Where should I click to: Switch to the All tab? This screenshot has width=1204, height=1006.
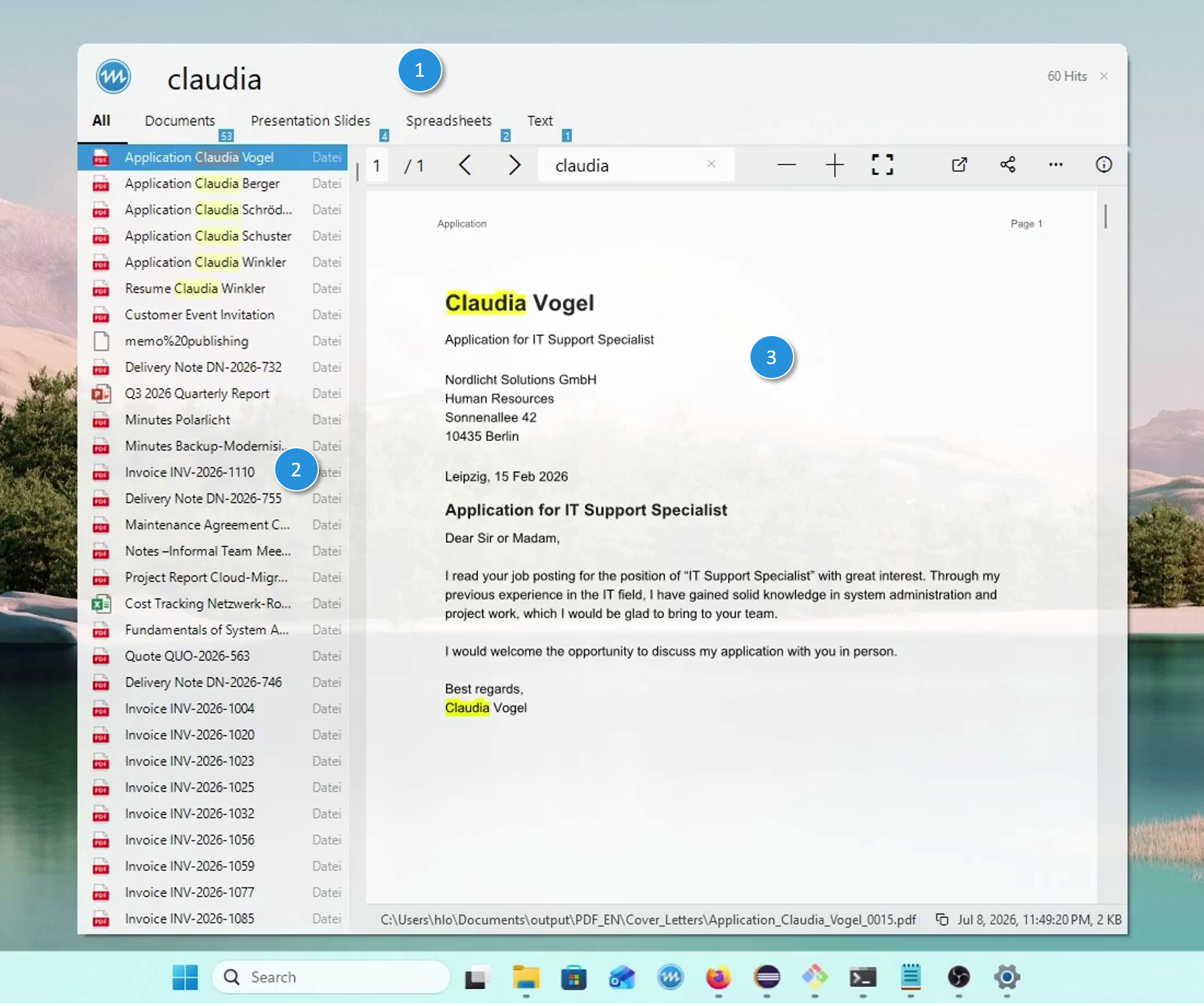[x=101, y=121]
